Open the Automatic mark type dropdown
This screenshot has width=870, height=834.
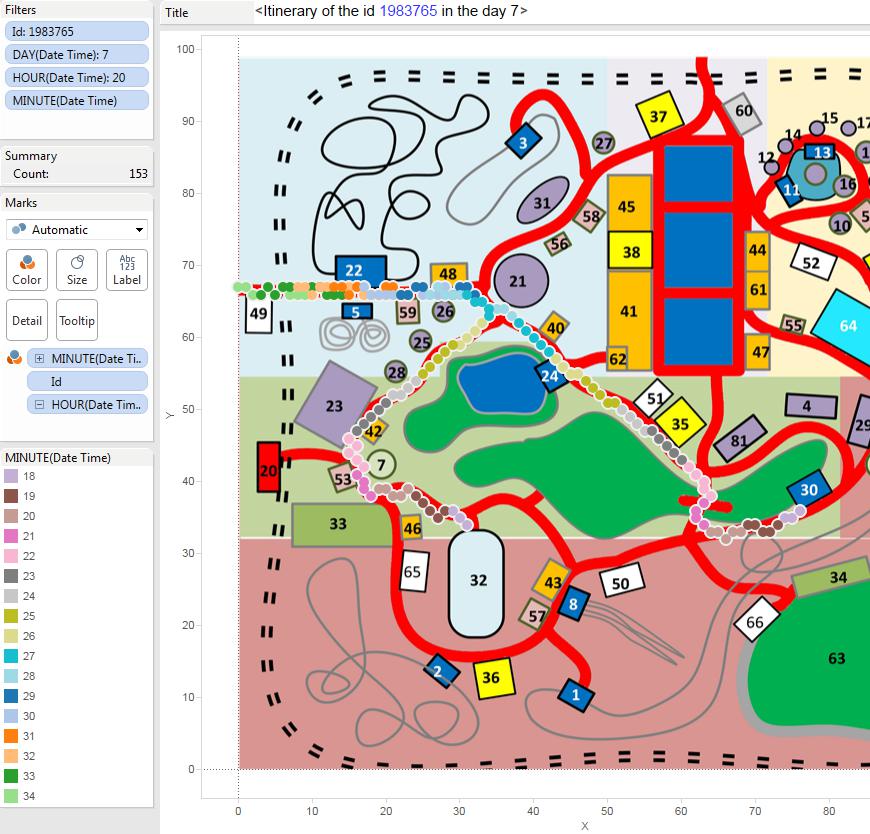(77, 229)
